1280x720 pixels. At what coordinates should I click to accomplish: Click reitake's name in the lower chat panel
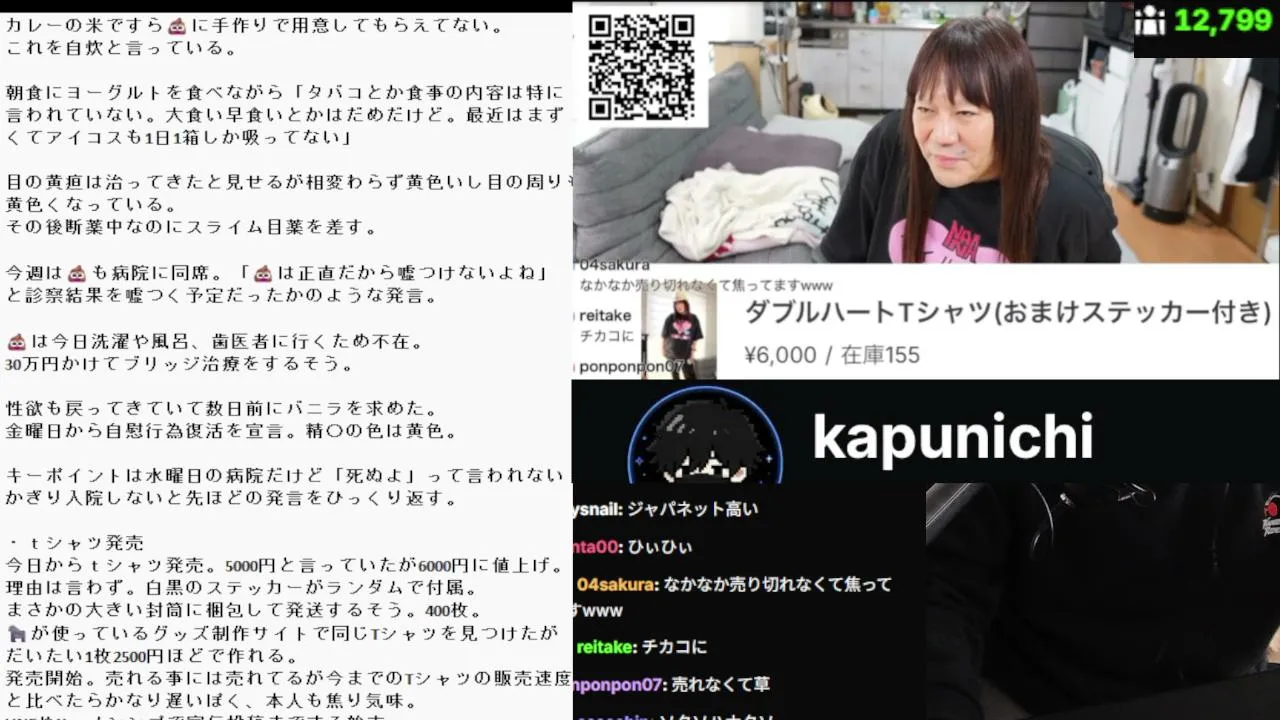tap(605, 647)
